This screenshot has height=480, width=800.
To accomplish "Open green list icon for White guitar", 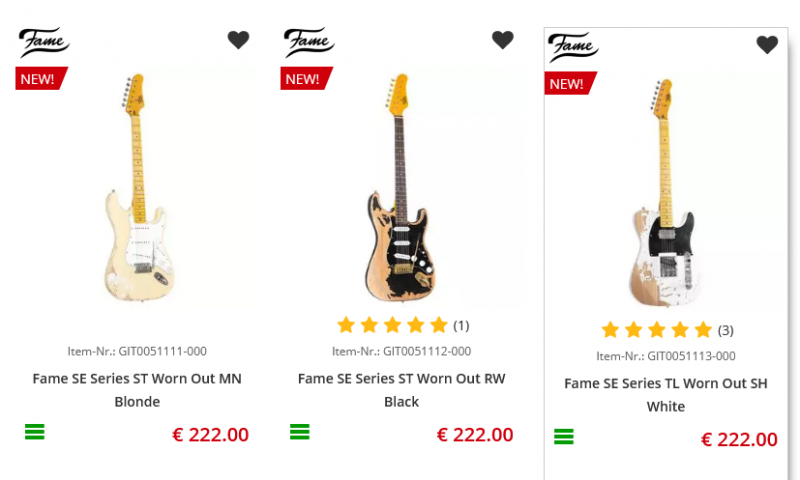I will click(x=564, y=437).
